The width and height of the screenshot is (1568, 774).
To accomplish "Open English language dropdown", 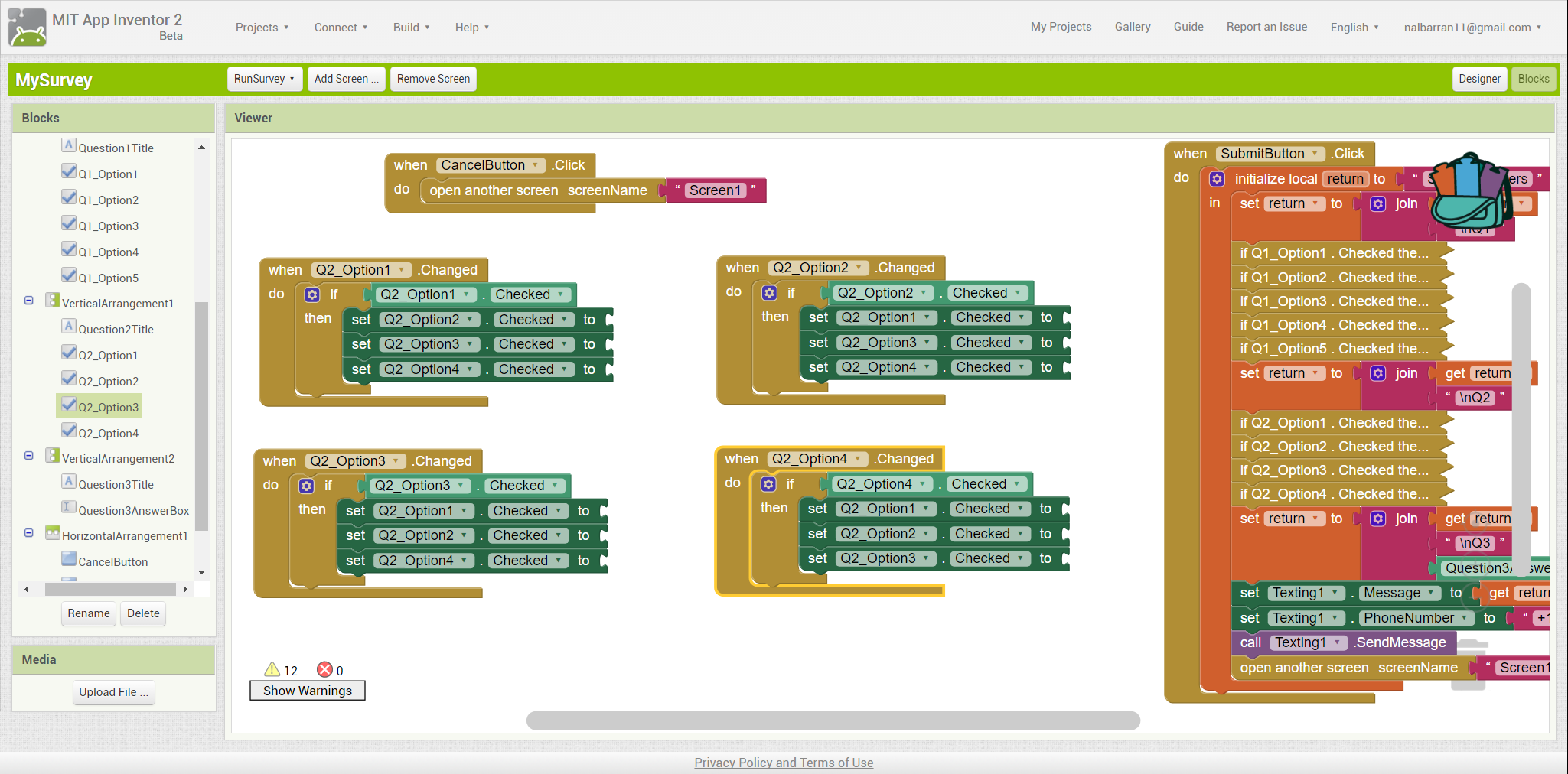I will click(x=1354, y=28).
